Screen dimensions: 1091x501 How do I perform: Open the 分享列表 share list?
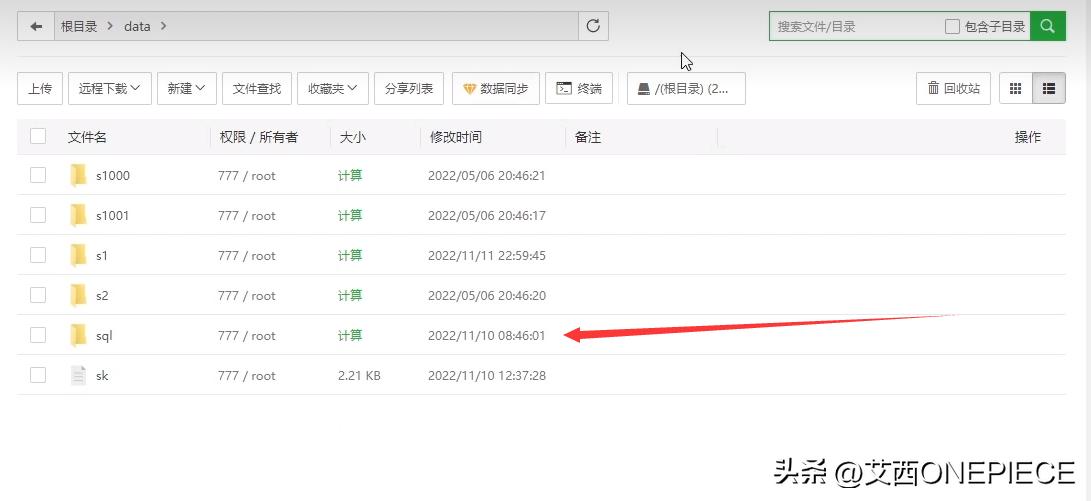point(409,88)
